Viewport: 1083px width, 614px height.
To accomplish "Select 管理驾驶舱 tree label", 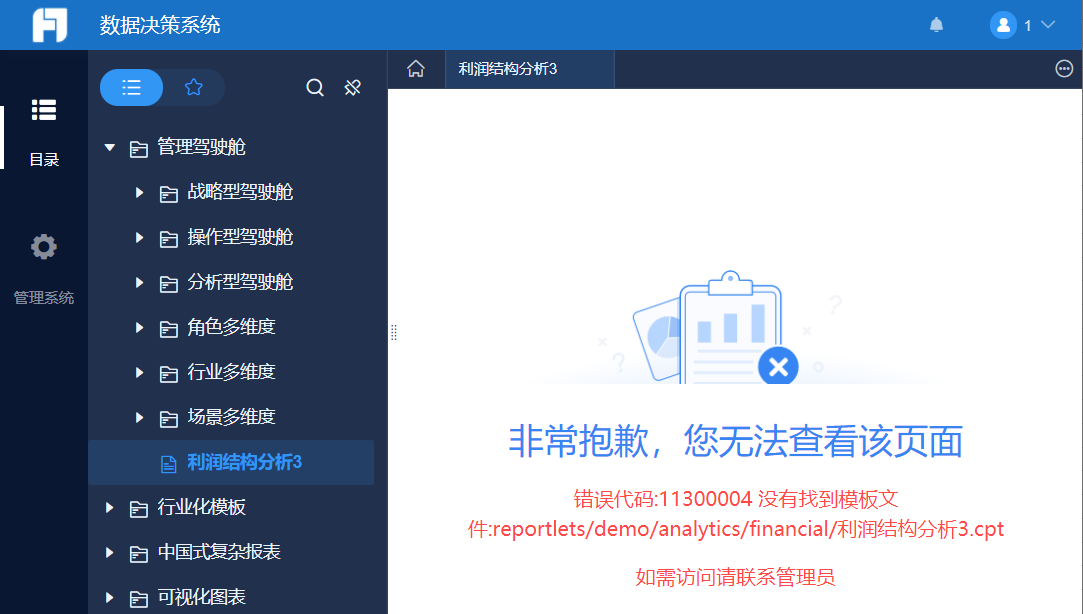I will (201, 147).
